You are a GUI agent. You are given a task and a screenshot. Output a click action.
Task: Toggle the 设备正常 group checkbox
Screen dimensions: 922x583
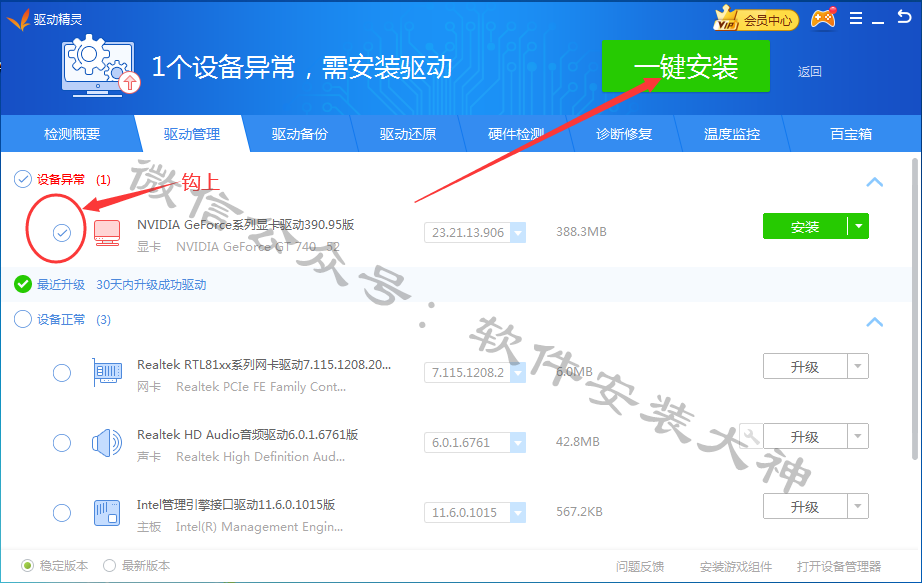coord(22,319)
